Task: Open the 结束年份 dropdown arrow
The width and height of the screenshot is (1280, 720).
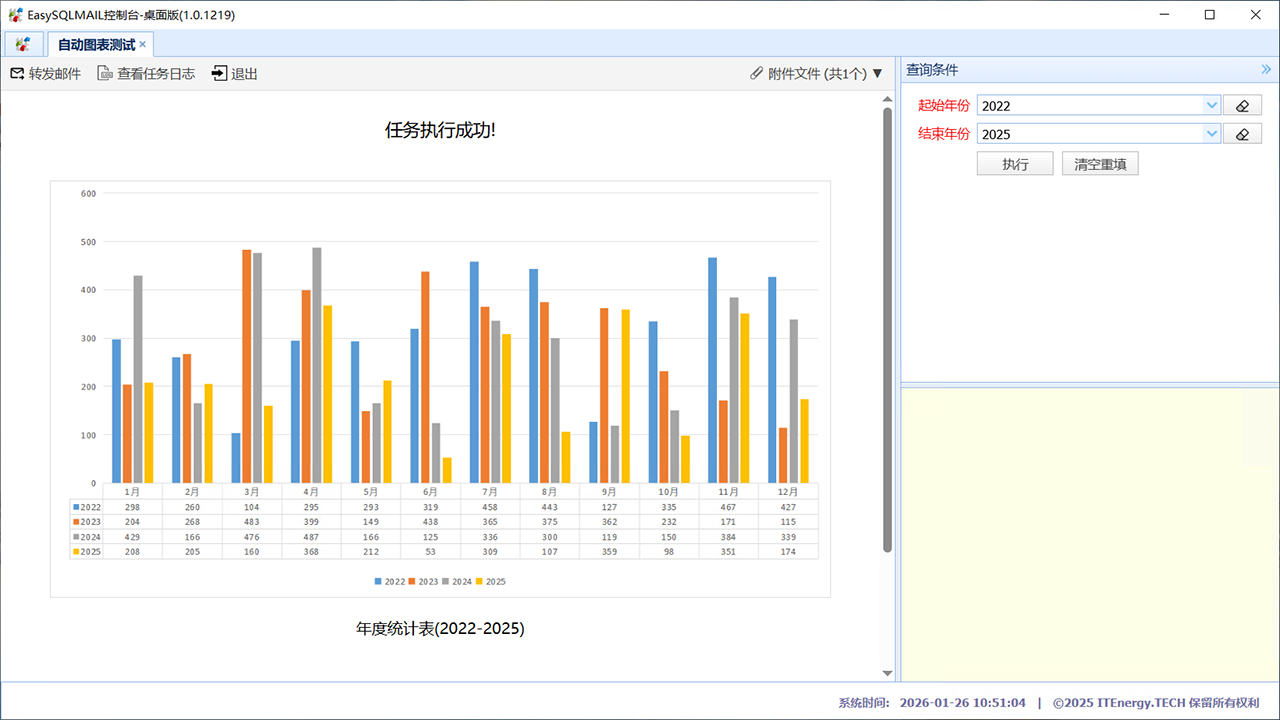Action: 1212,134
